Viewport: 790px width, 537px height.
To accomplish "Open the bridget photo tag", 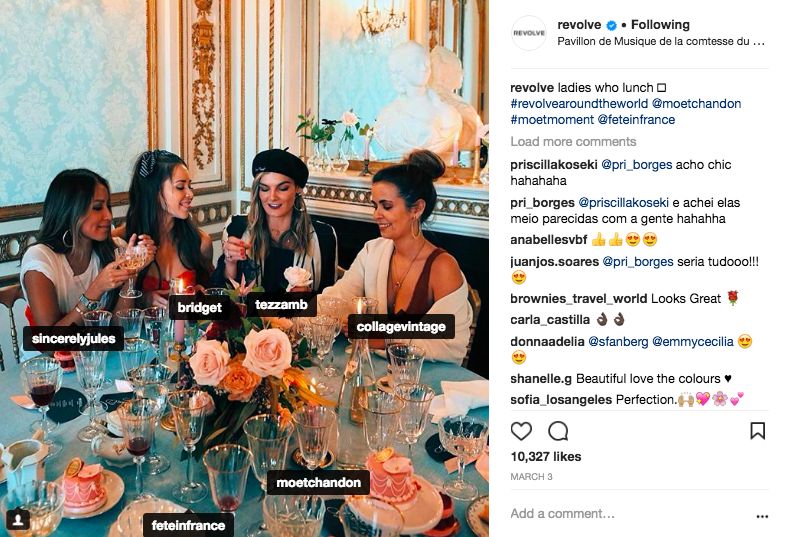I will [x=199, y=308].
